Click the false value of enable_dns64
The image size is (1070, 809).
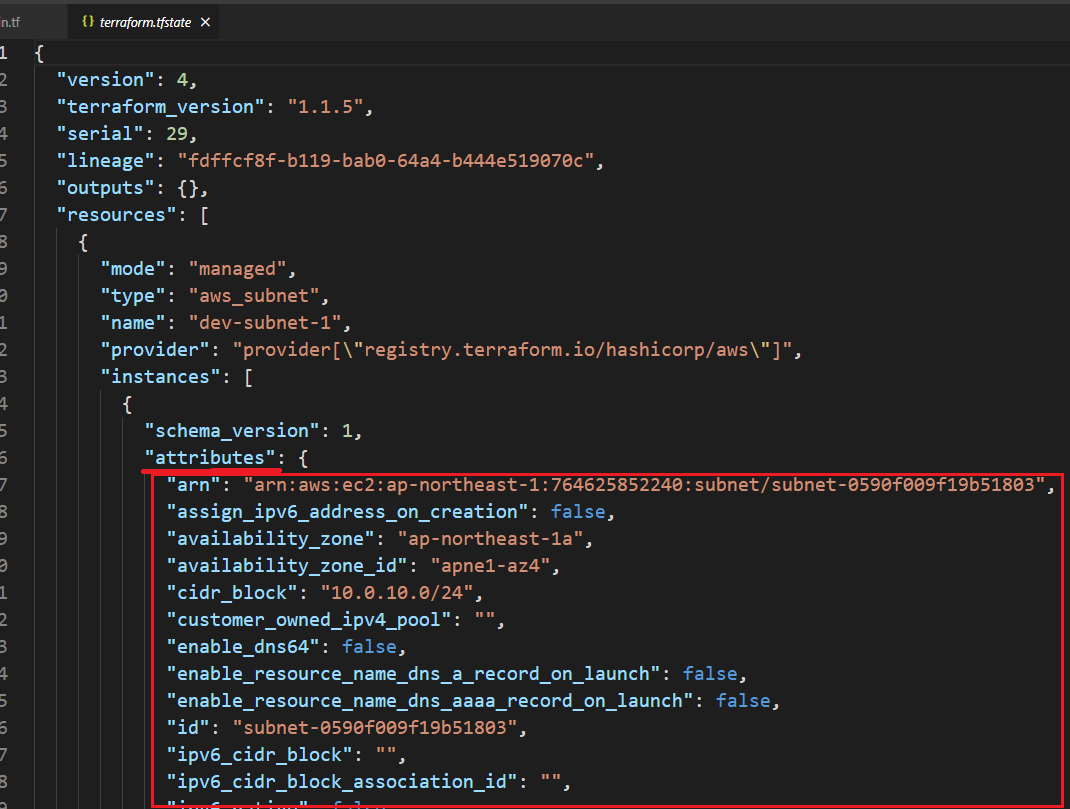tap(369, 646)
